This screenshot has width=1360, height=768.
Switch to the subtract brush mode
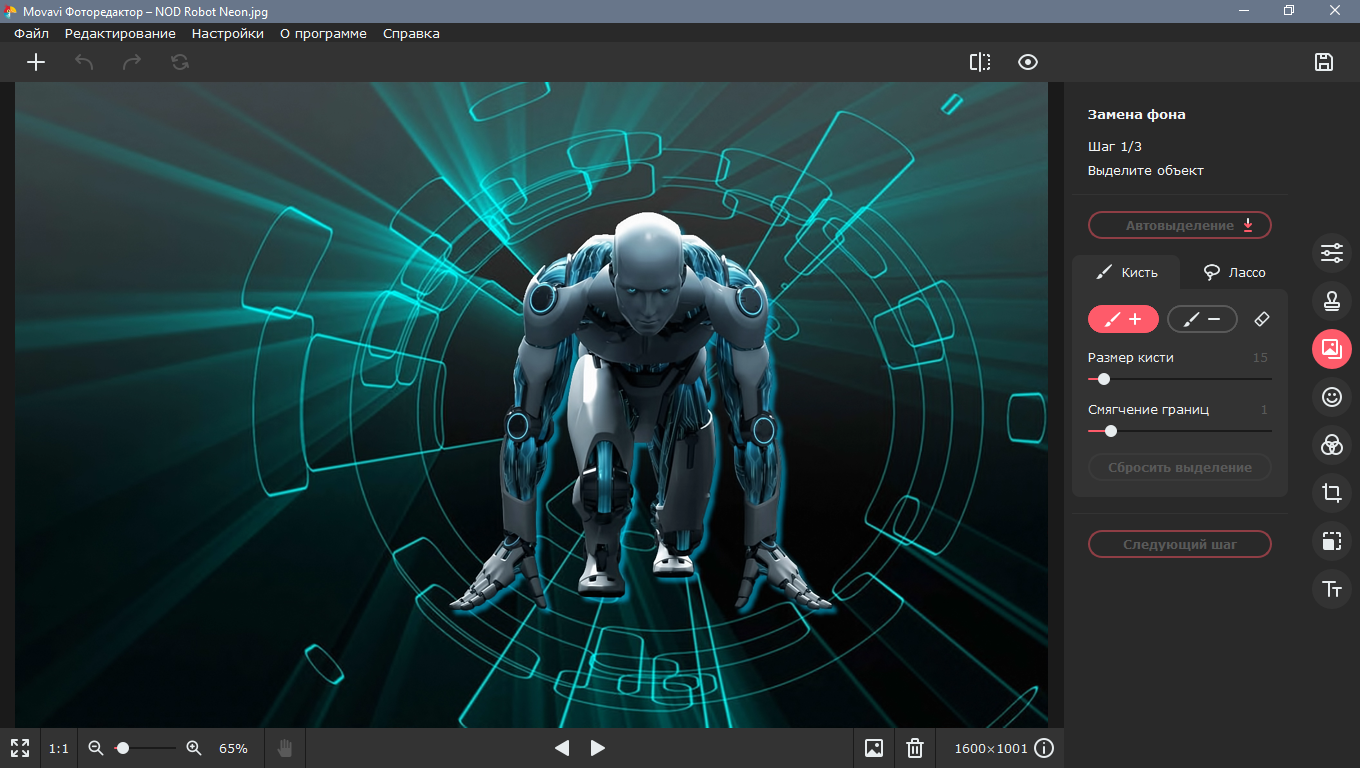pyautogui.click(x=1202, y=319)
